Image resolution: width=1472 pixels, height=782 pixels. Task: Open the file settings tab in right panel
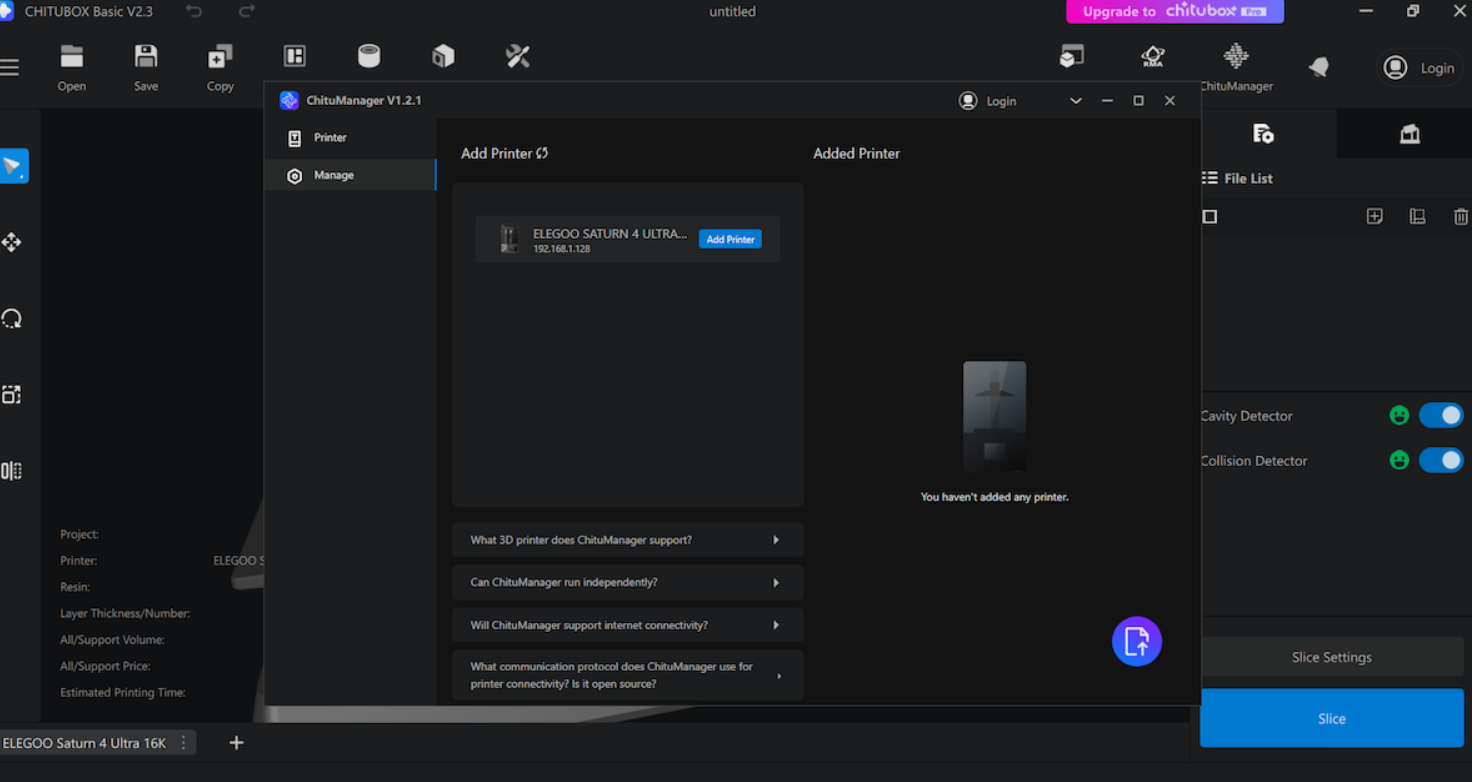[x=1263, y=134]
